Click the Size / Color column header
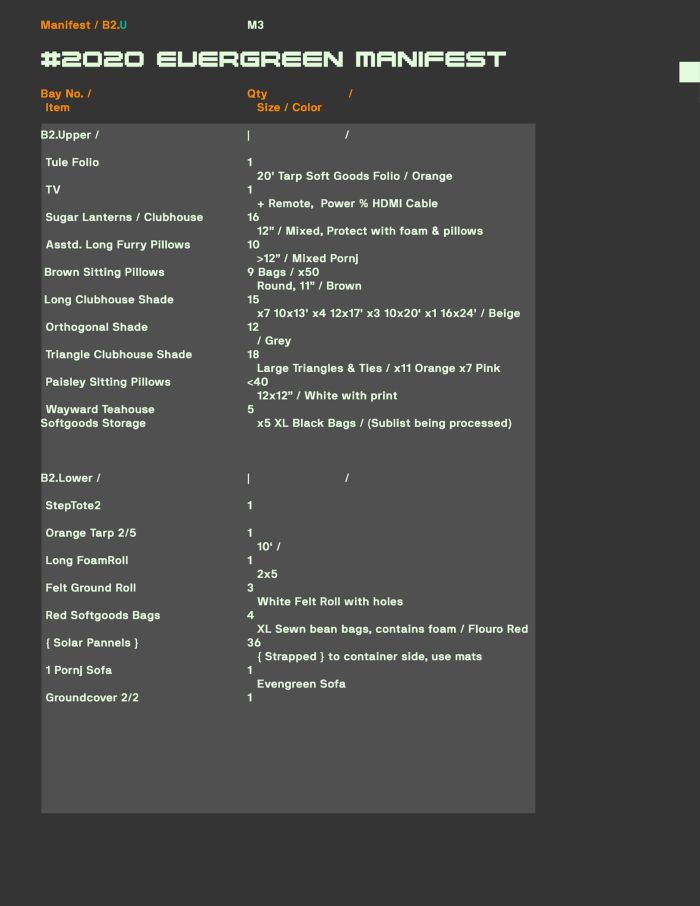The width and height of the screenshot is (700, 906). 289,107
